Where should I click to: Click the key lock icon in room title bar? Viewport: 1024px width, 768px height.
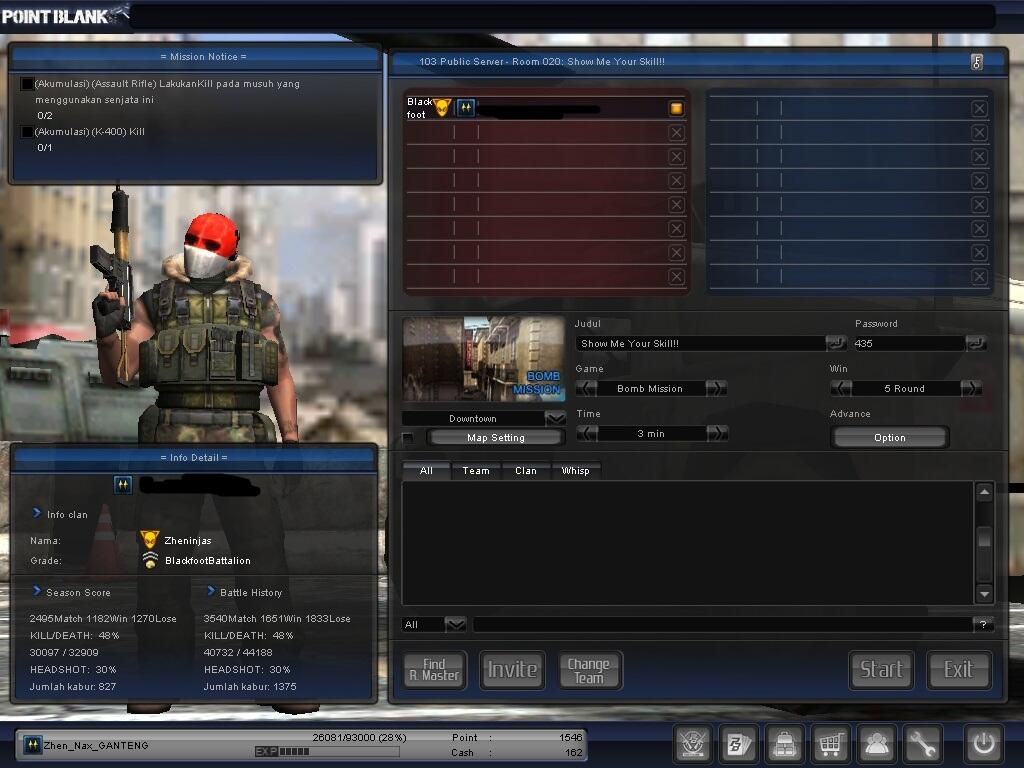(977, 62)
